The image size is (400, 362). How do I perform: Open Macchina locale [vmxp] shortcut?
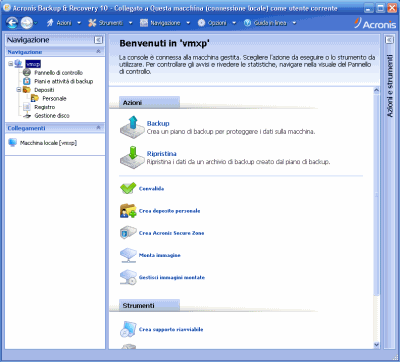(48, 143)
